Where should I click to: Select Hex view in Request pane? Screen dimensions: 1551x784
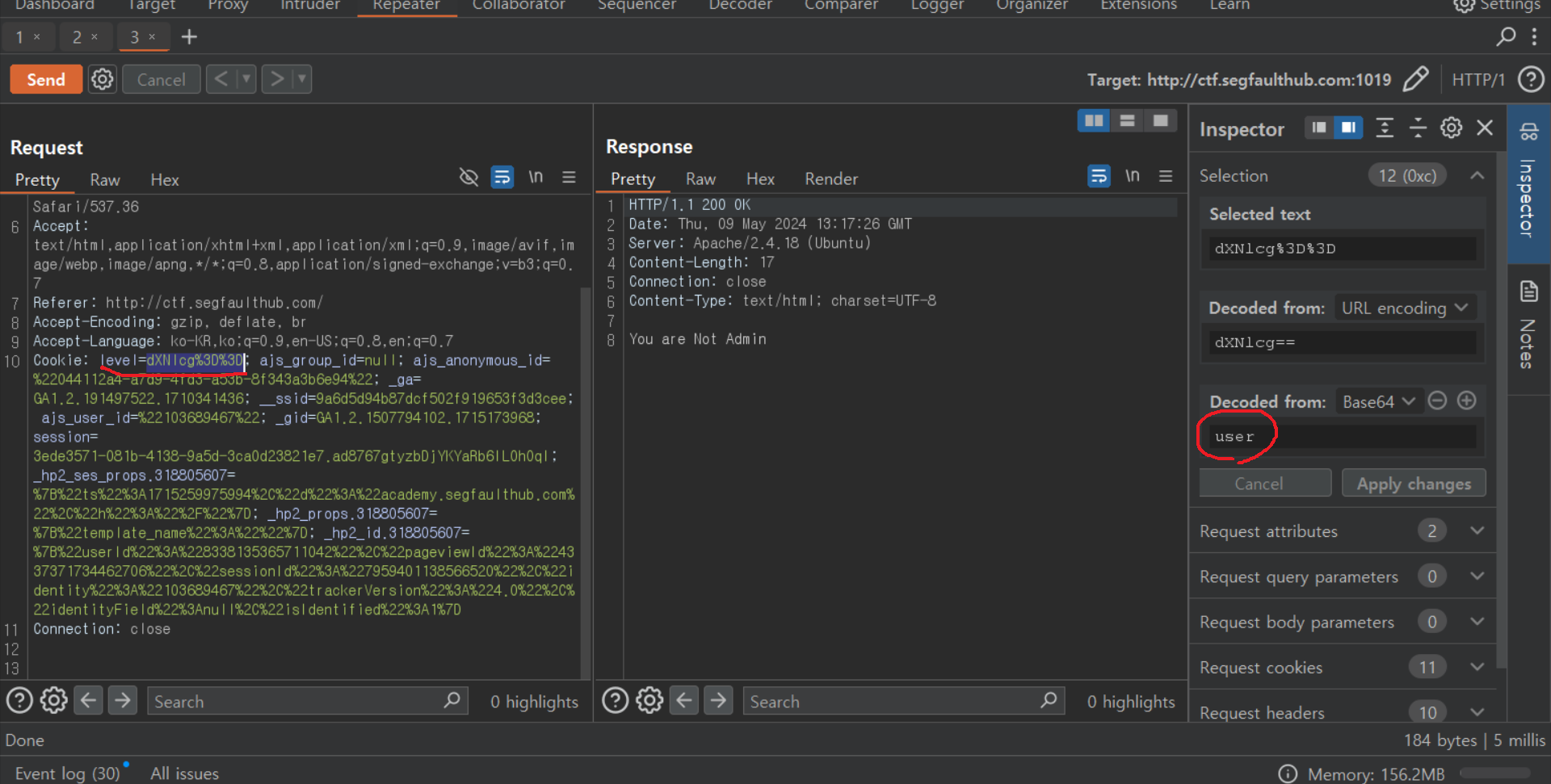click(165, 179)
